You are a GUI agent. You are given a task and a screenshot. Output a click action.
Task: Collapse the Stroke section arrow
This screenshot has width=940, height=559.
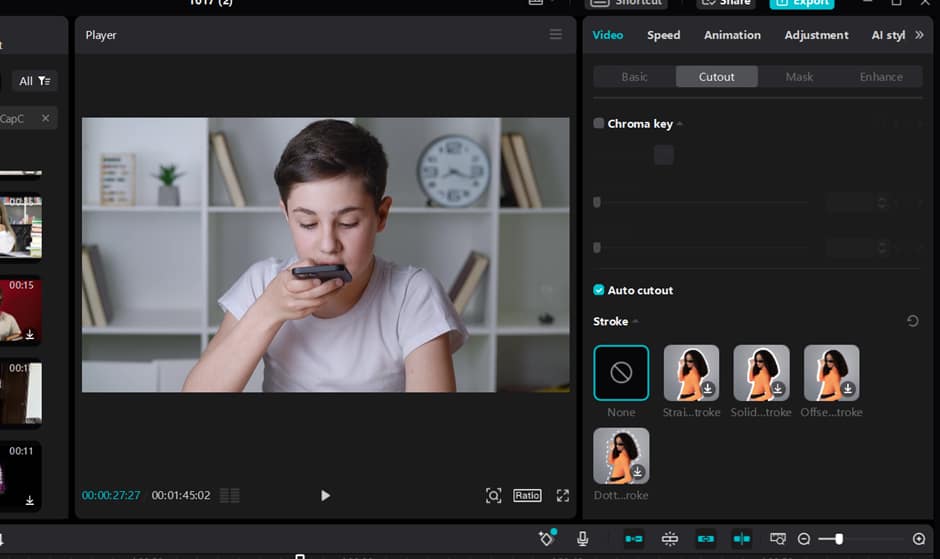tap(636, 321)
